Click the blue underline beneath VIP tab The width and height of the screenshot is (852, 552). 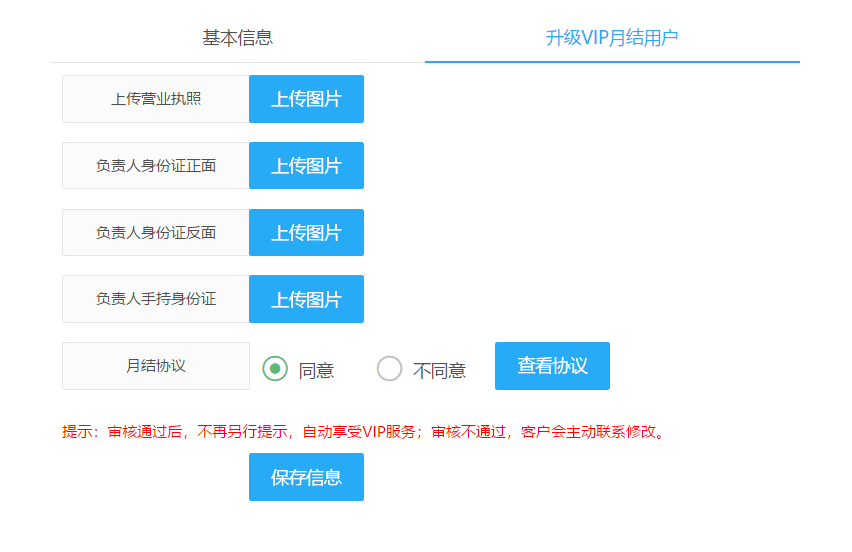coord(612,62)
